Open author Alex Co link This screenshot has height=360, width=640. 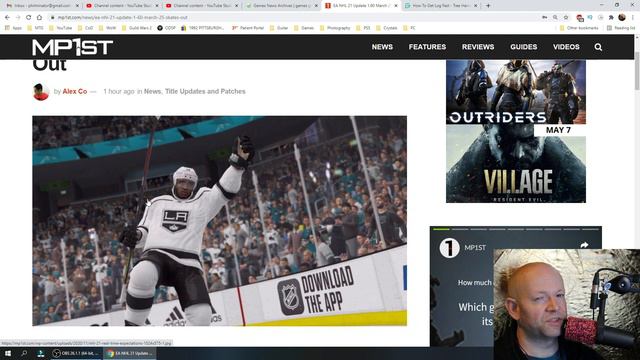(75, 91)
